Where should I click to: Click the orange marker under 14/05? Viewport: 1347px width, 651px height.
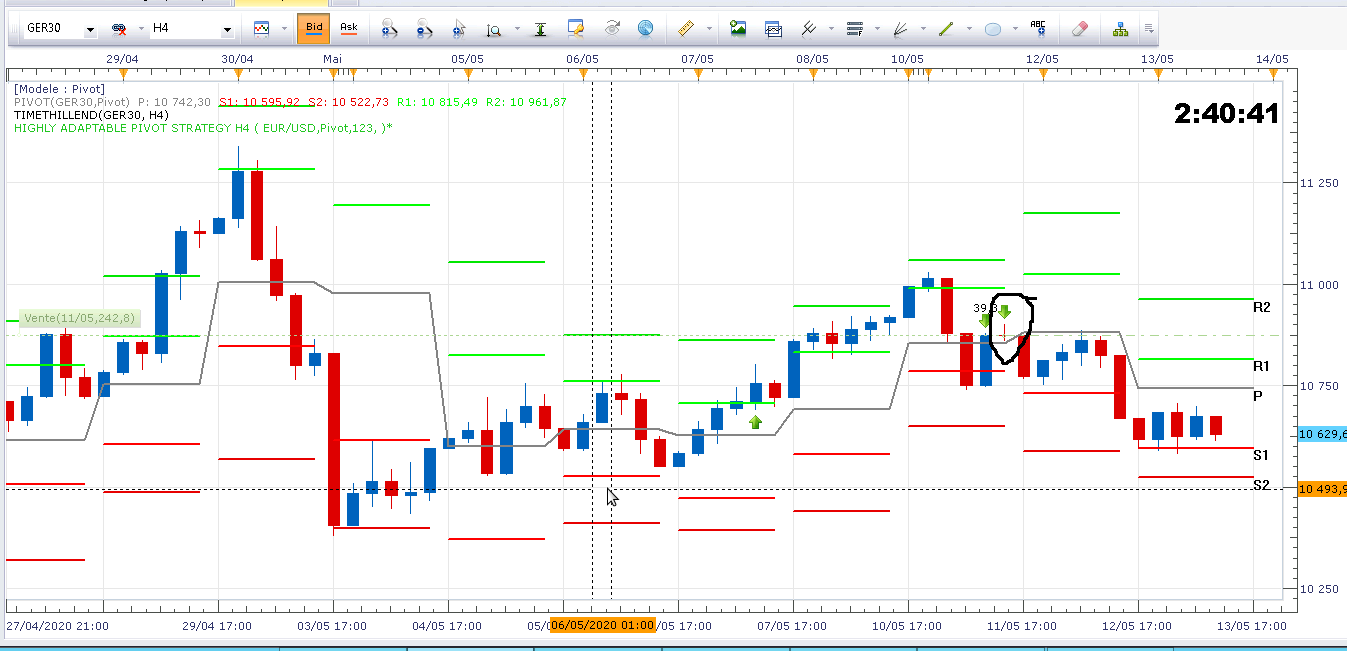click(x=1272, y=73)
